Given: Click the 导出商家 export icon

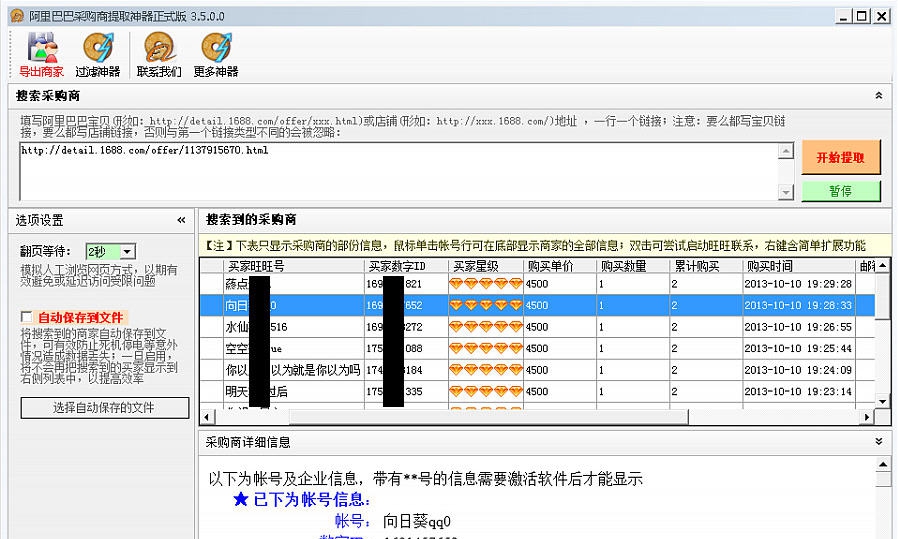Looking at the screenshot, I should [x=41, y=55].
